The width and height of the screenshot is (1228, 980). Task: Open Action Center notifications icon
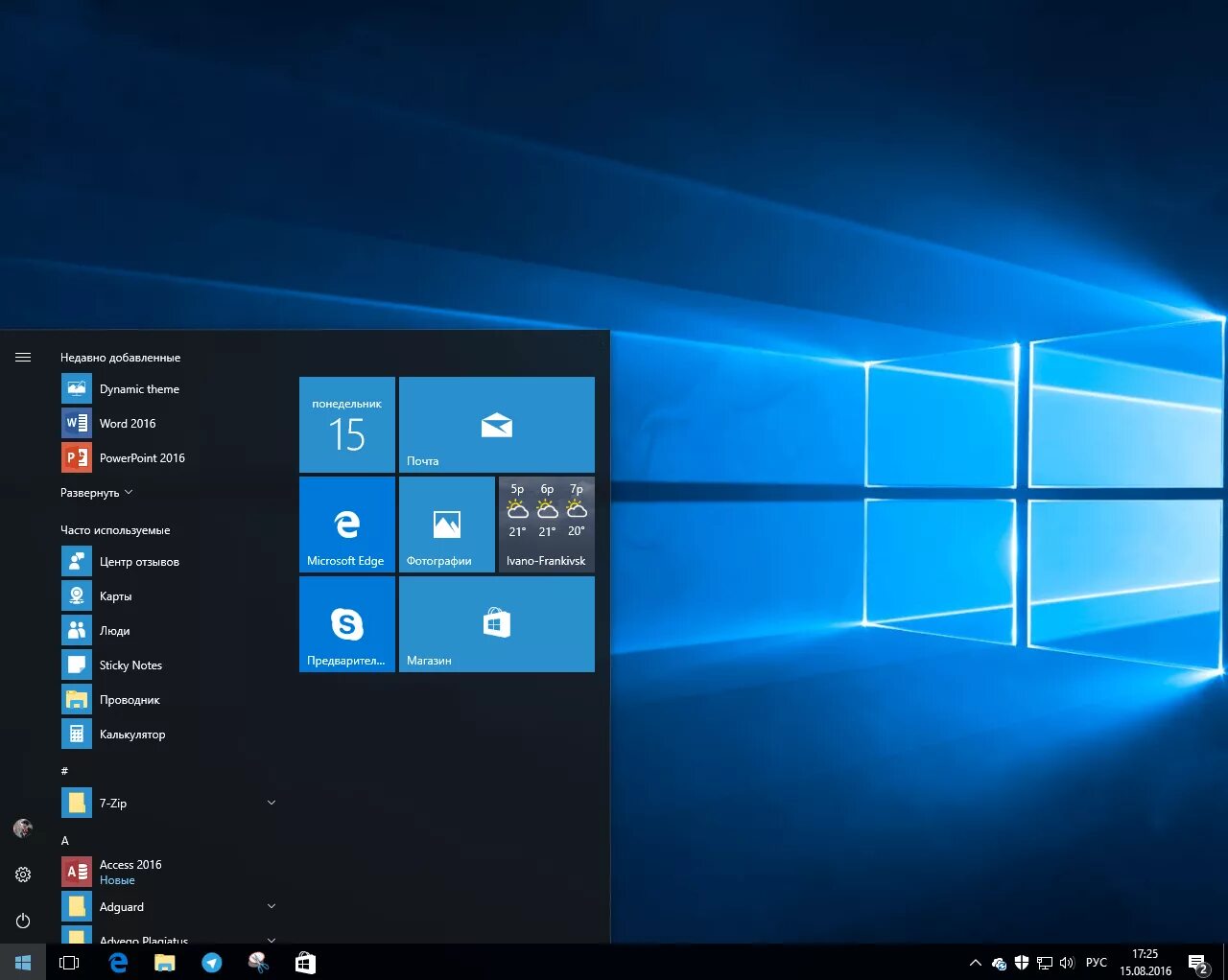(x=1198, y=963)
